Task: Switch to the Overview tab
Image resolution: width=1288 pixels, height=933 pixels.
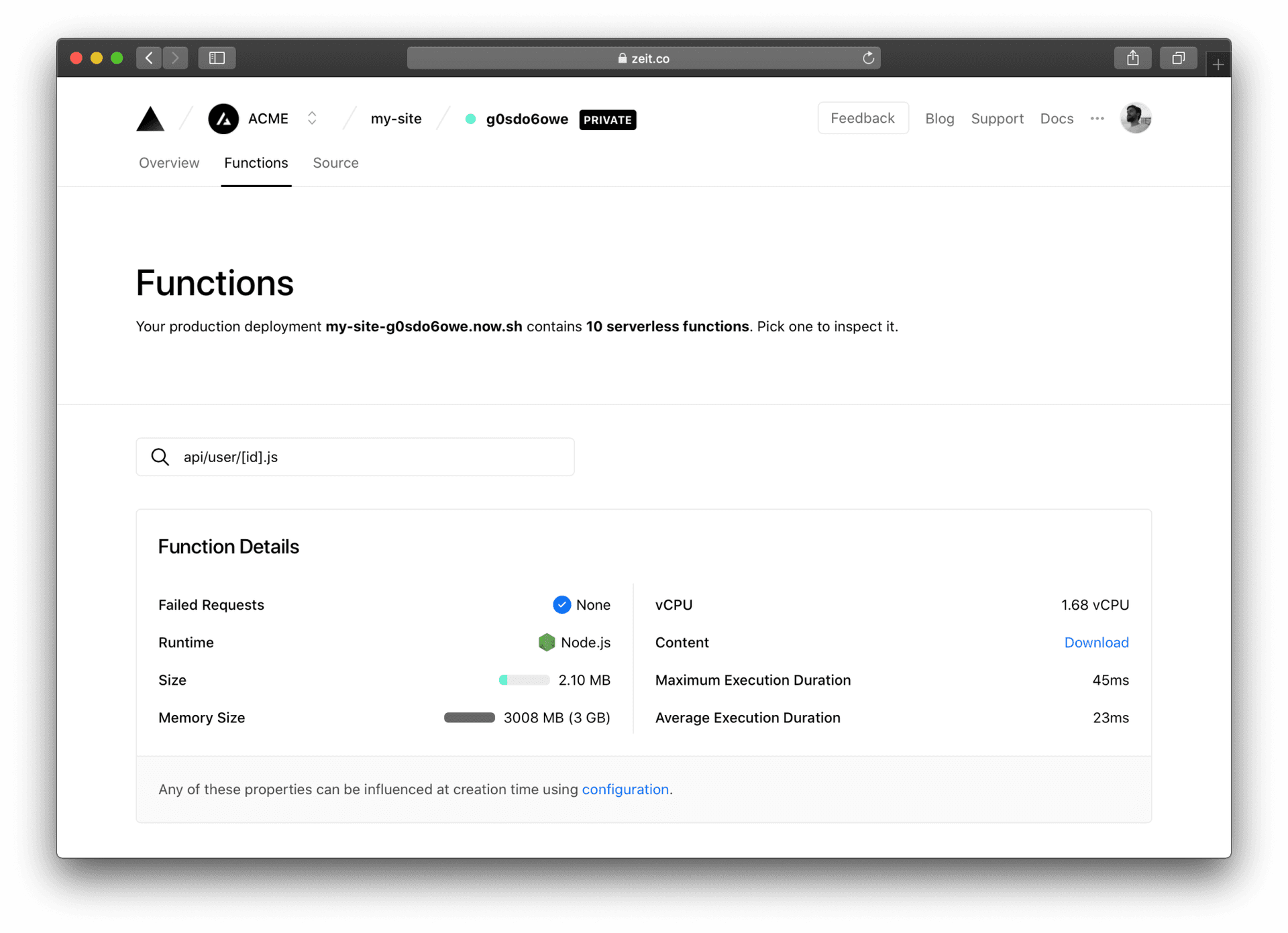Action: (169, 163)
